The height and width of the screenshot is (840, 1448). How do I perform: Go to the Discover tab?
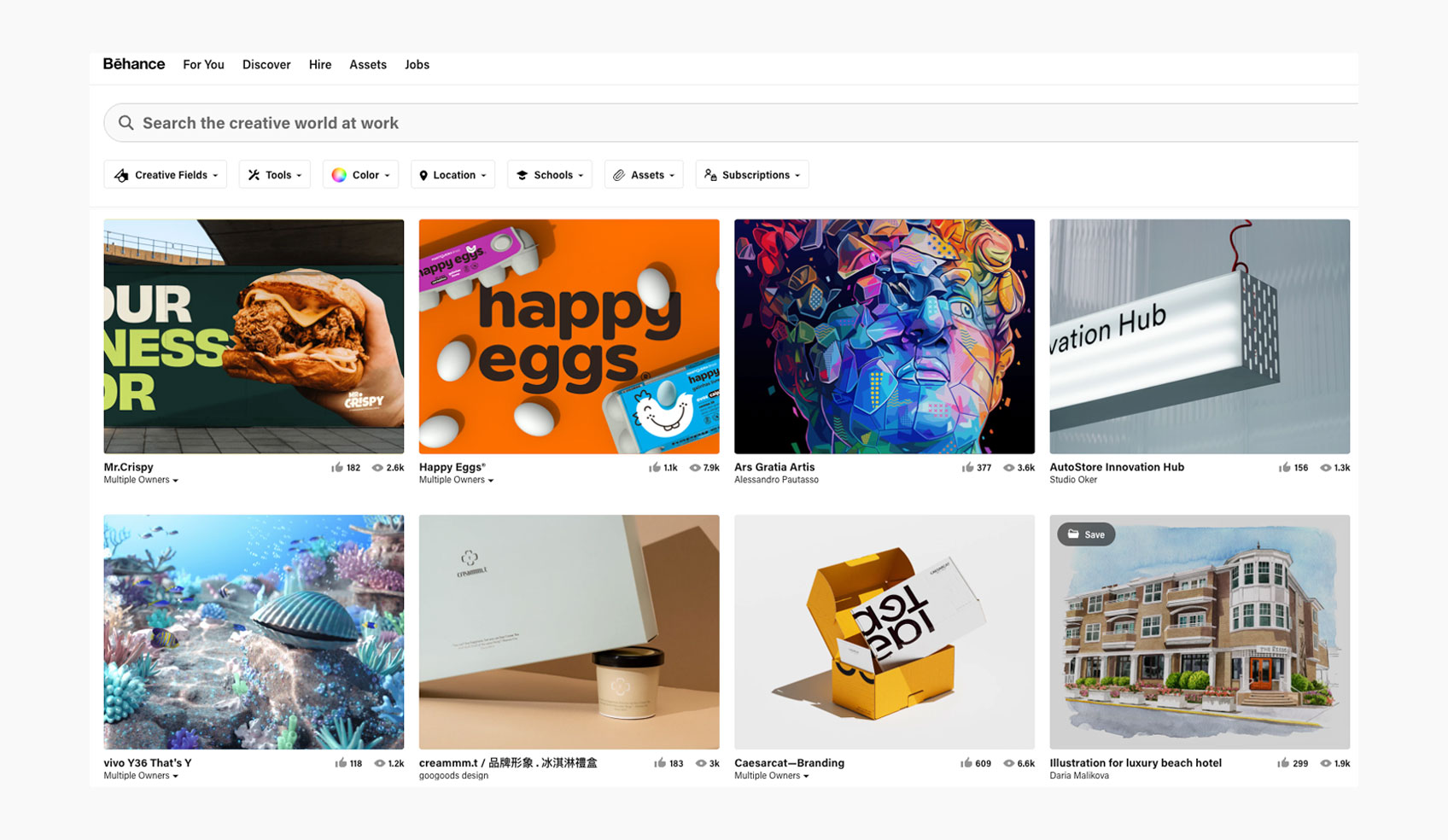[x=266, y=65]
